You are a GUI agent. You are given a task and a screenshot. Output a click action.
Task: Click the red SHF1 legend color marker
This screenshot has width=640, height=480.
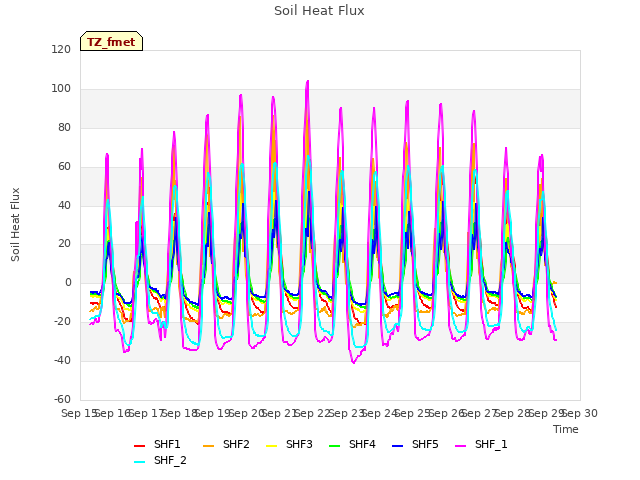pyautogui.click(x=140, y=446)
